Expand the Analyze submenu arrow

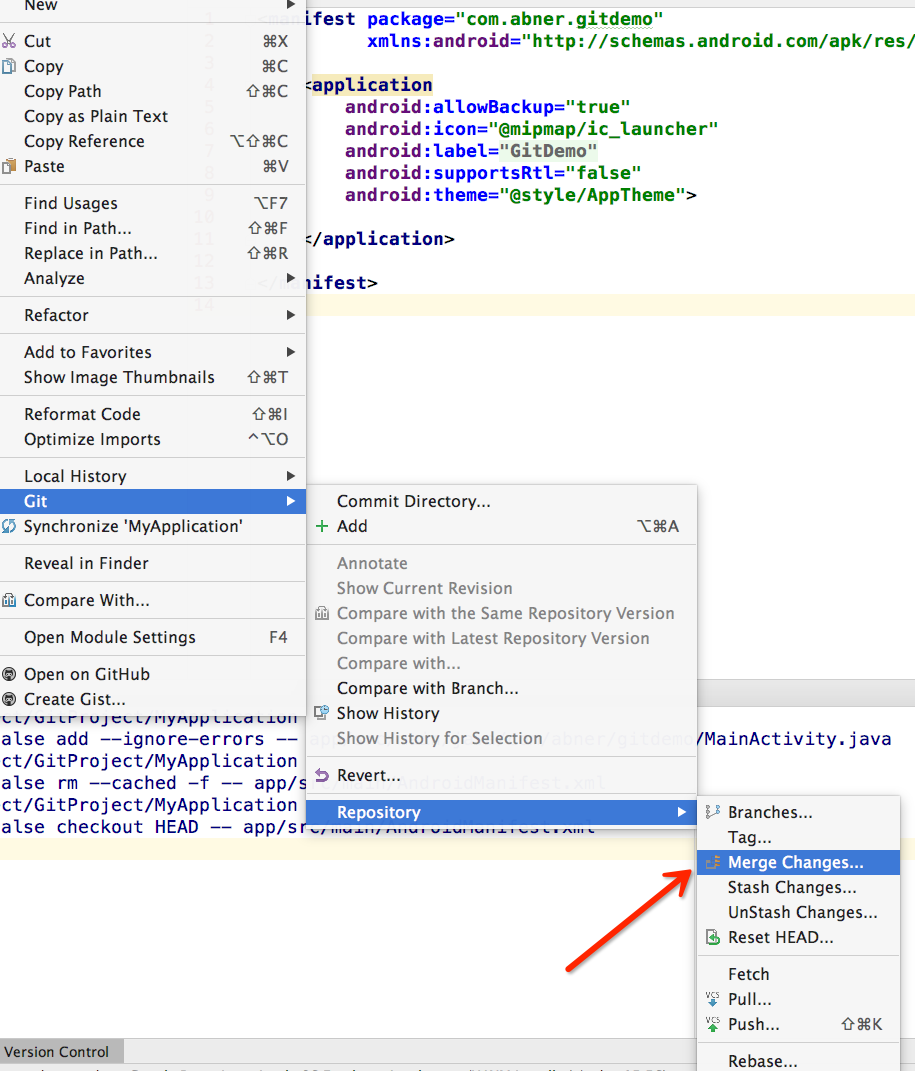(291, 278)
